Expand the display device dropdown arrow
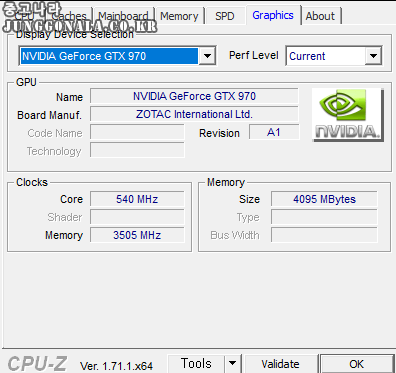This screenshot has width=396, height=373. pyautogui.click(x=207, y=56)
